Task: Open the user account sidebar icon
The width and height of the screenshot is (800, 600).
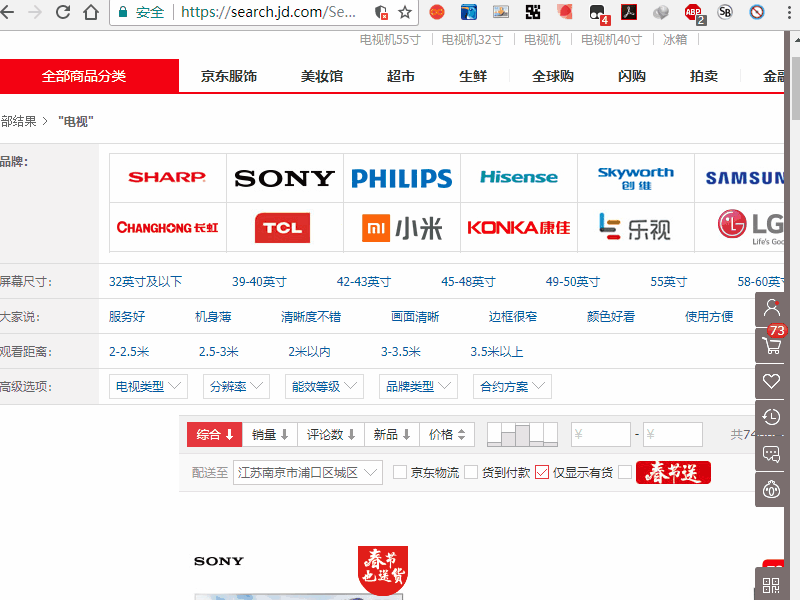Action: (x=771, y=309)
